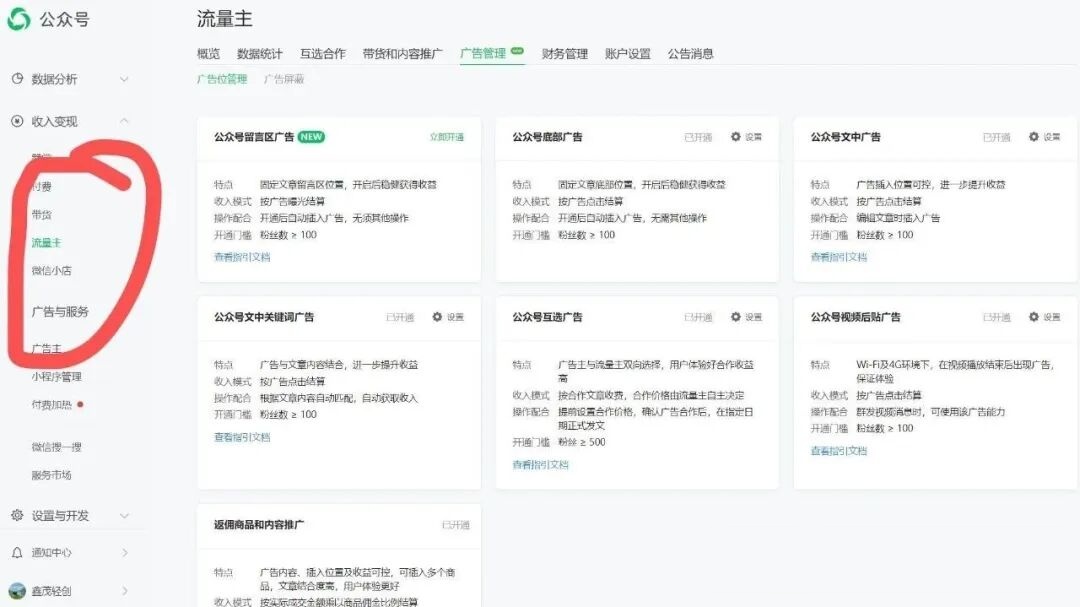The height and width of the screenshot is (607, 1080).
Task: Switch to the 公告消息 tab
Action: tap(690, 54)
